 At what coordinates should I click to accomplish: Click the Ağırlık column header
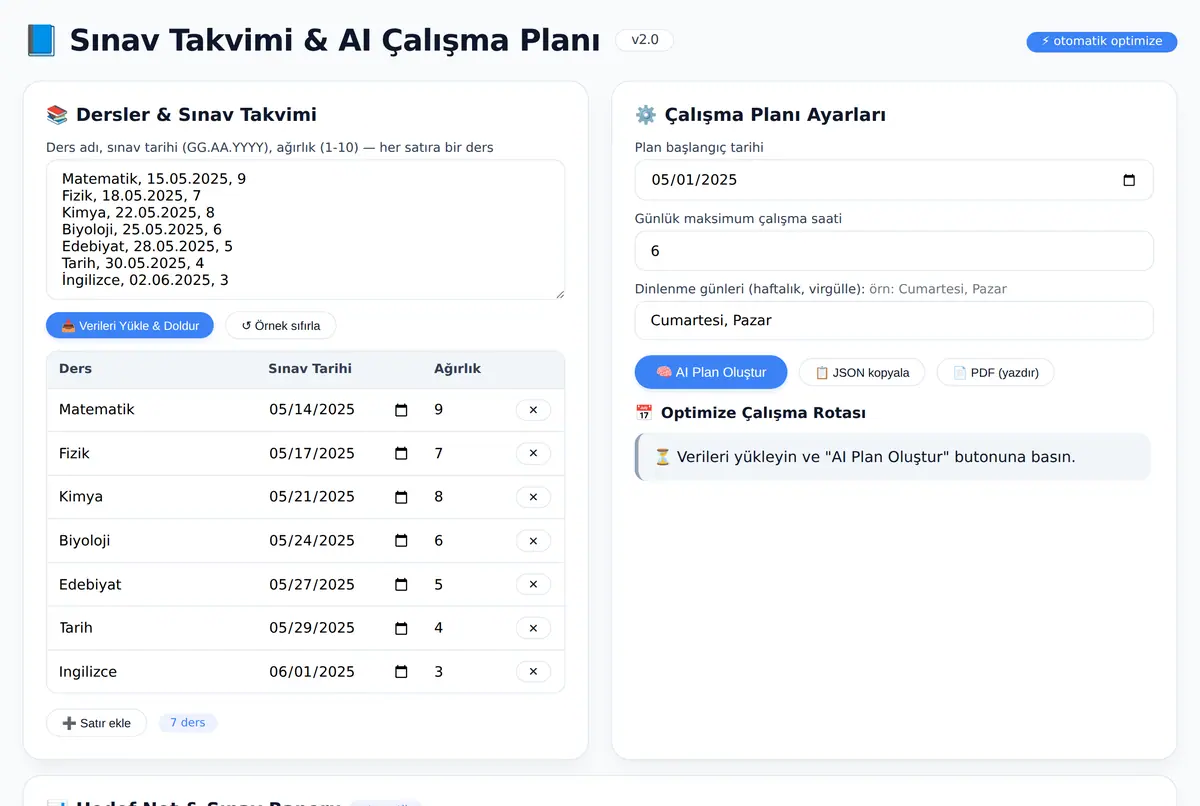point(458,369)
